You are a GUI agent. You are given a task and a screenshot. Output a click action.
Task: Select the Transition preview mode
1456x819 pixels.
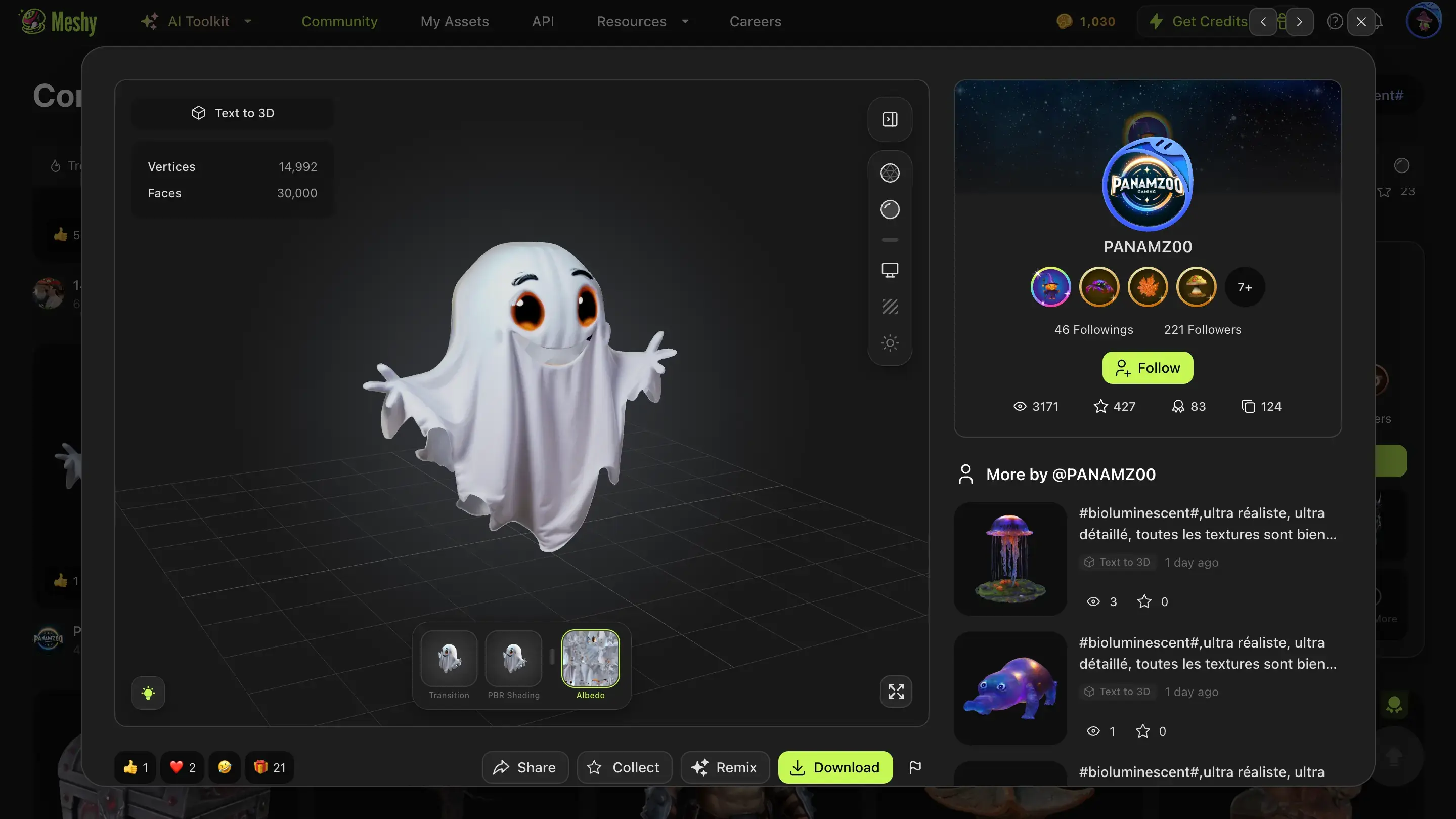[x=449, y=660]
